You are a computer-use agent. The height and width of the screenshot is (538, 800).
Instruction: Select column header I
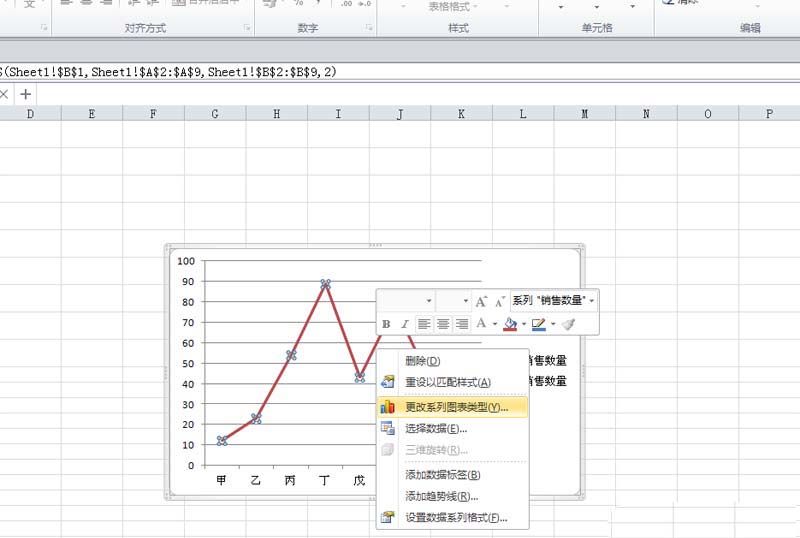(x=338, y=114)
